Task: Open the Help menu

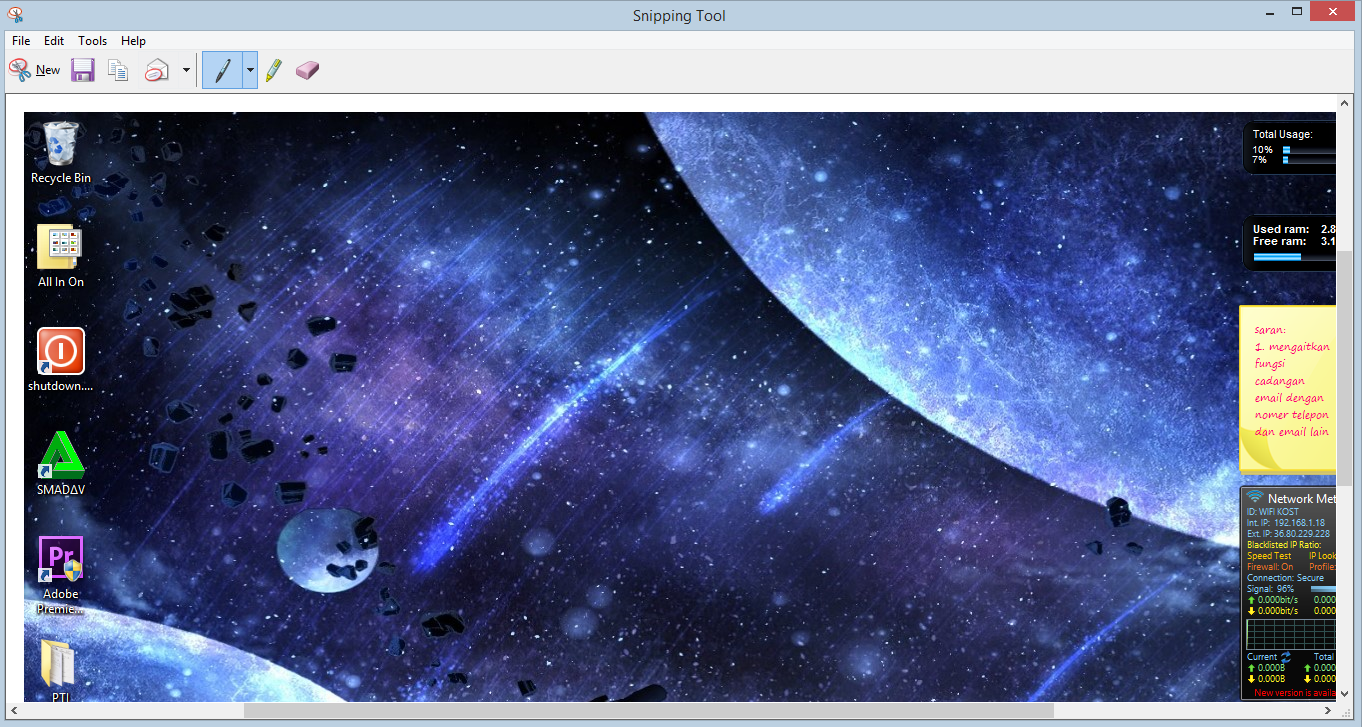Action: tap(133, 41)
